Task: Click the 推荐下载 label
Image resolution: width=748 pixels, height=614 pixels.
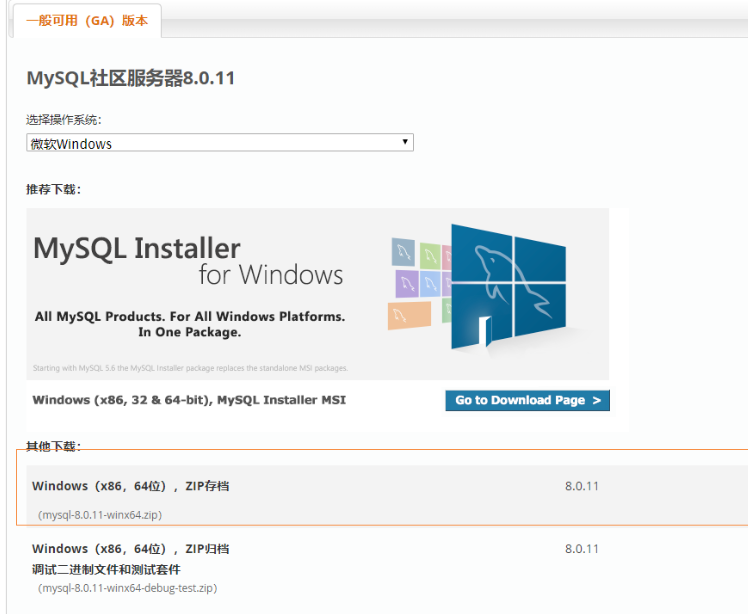Action: tap(53, 189)
